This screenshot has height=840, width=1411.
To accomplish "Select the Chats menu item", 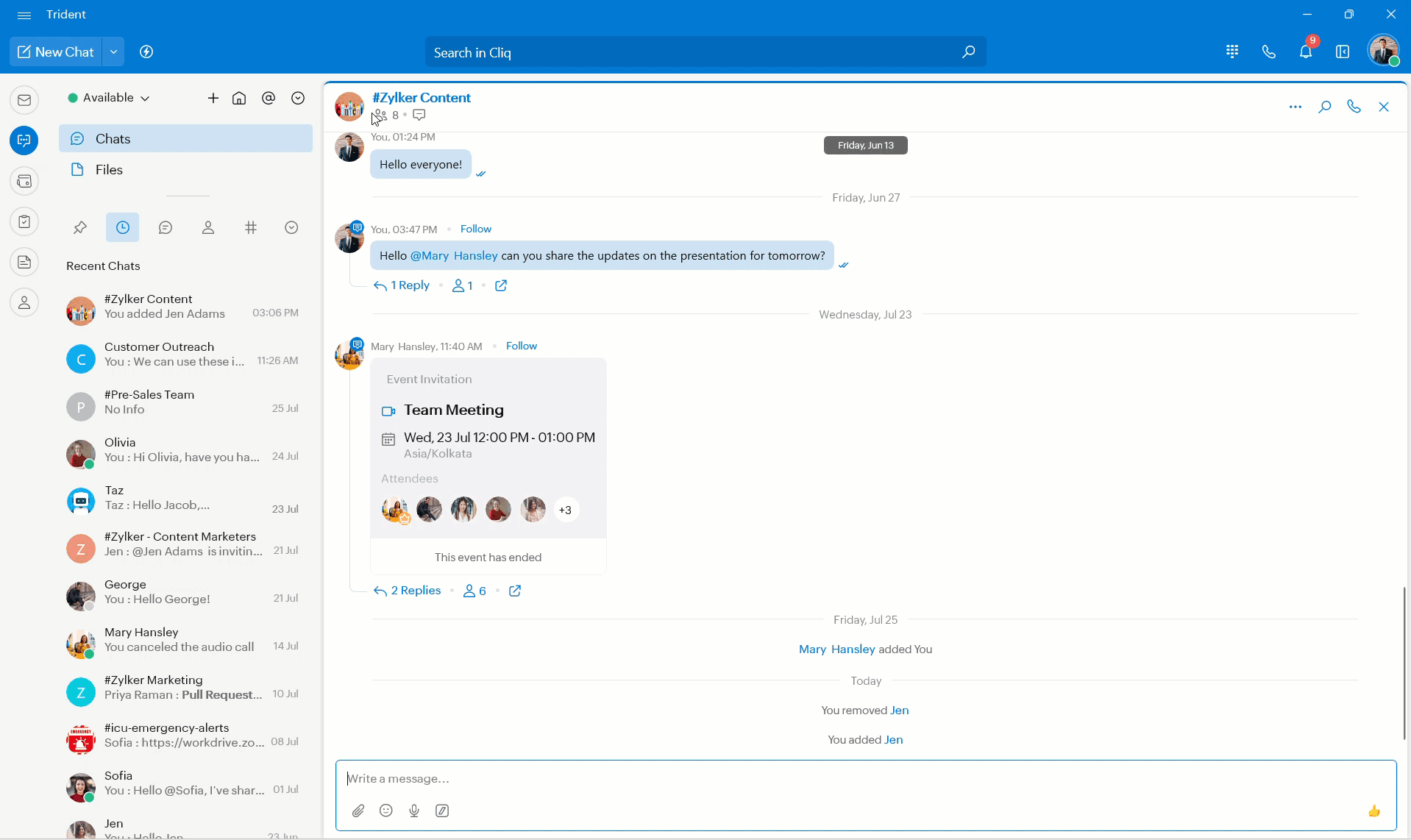I will [185, 138].
